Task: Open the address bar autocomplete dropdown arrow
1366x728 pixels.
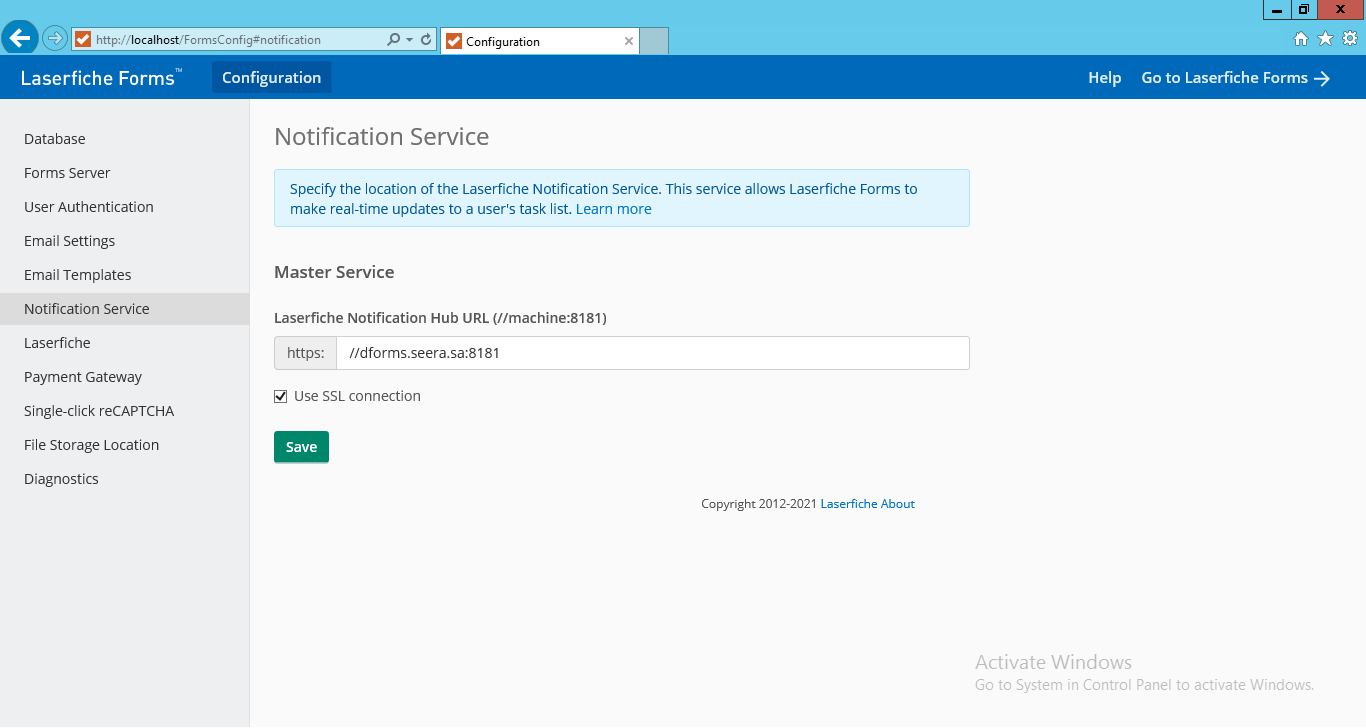Action: (410, 40)
